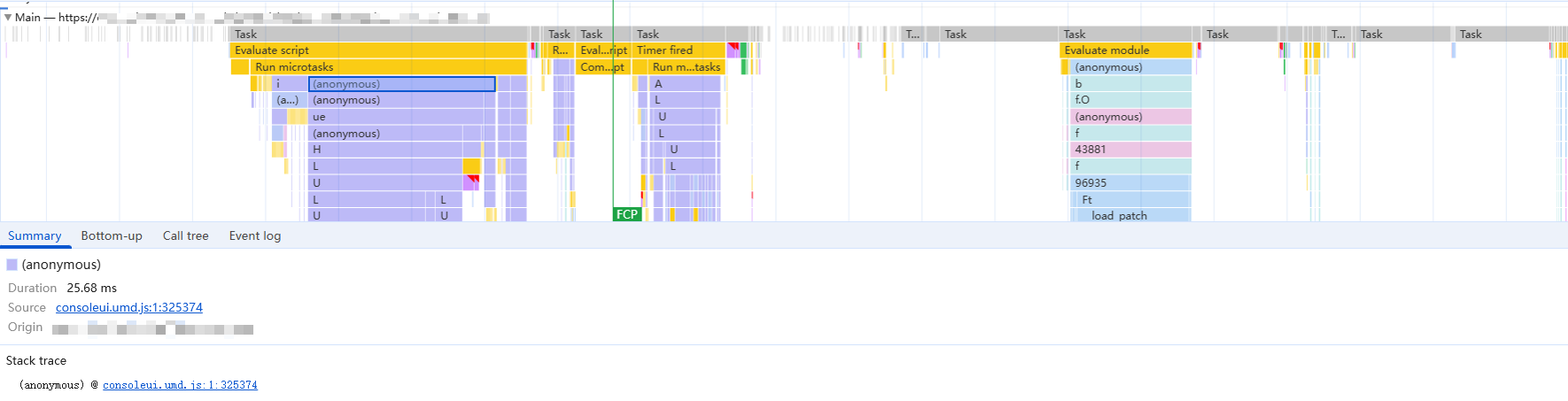Select the L bar directly below H

point(386,166)
